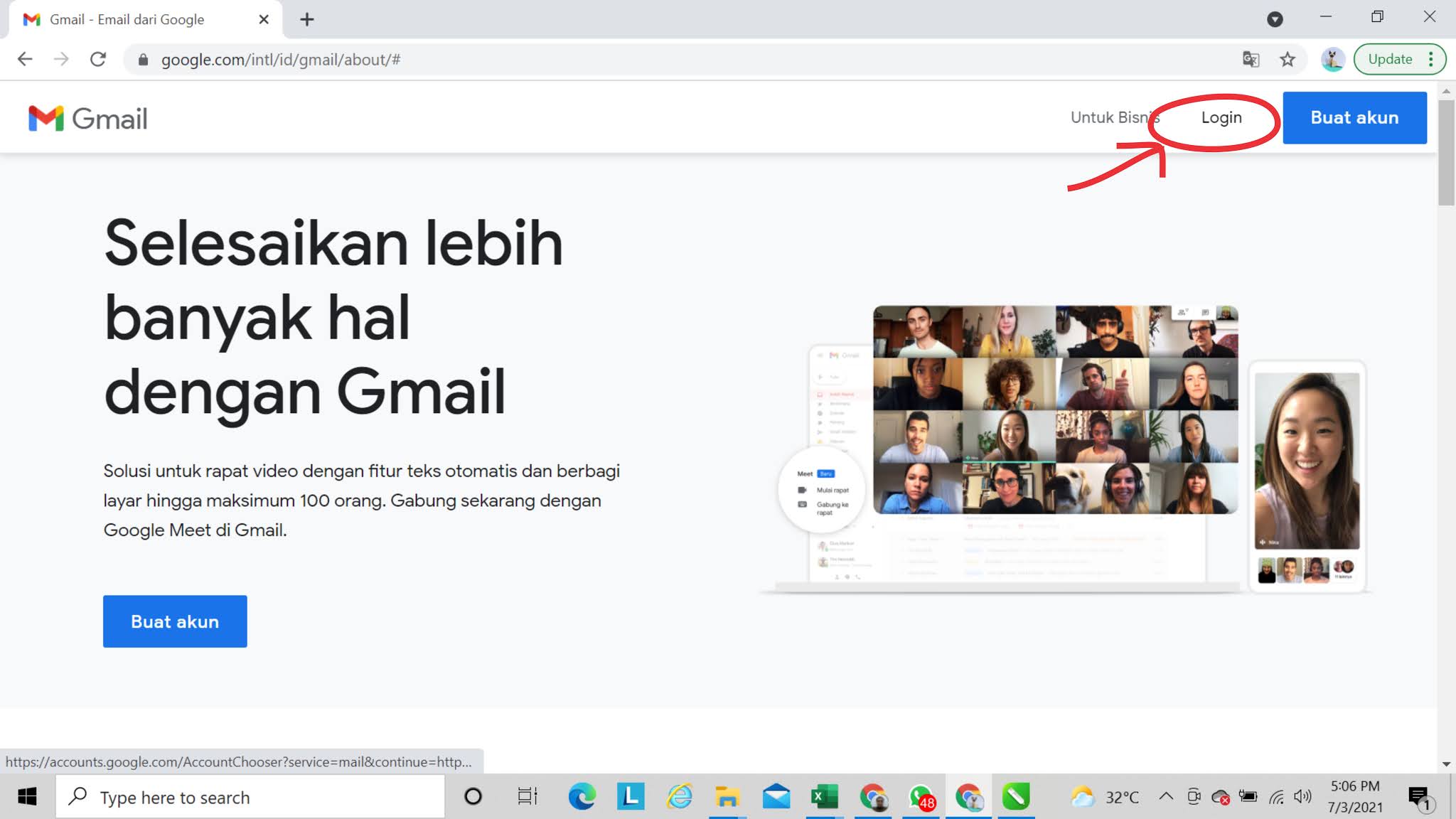The height and width of the screenshot is (819, 1456).
Task: Open File Explorer from the taskbar
Action: [x=727, y=797]
